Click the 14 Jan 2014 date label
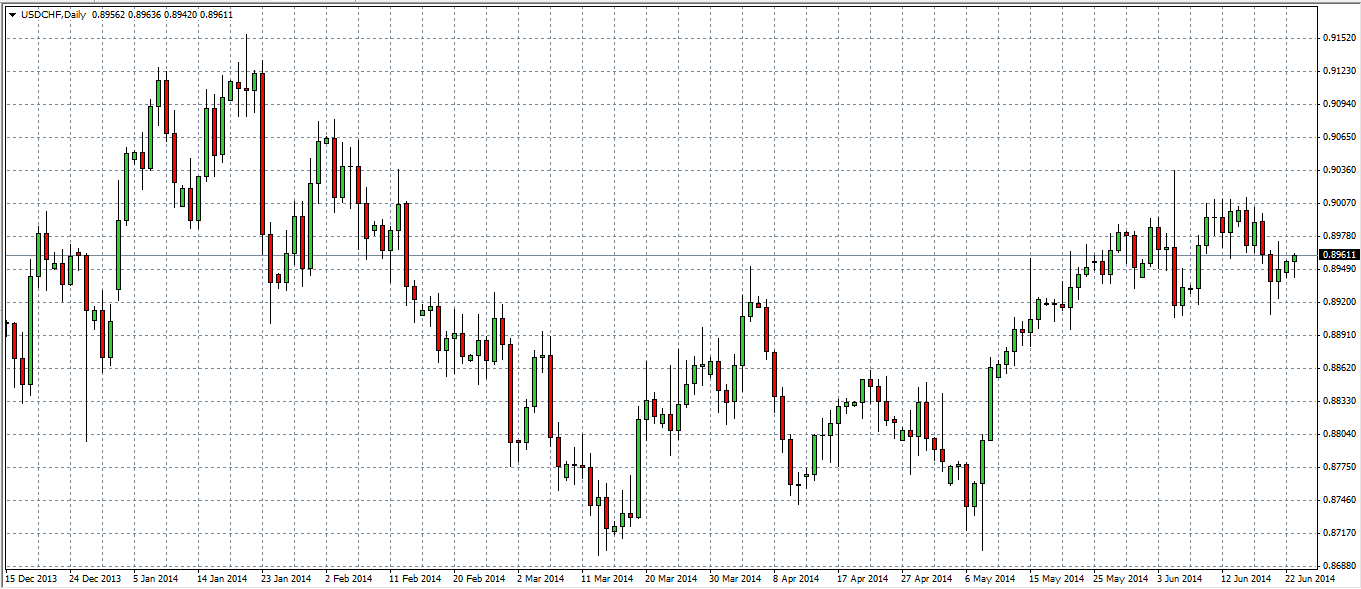Screen dimensions: 1361x589 pyautogui.click(x=223, y=579)
